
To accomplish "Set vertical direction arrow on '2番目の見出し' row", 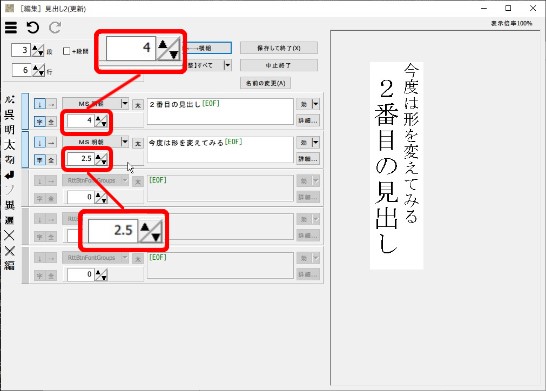I will coord(40,104).
